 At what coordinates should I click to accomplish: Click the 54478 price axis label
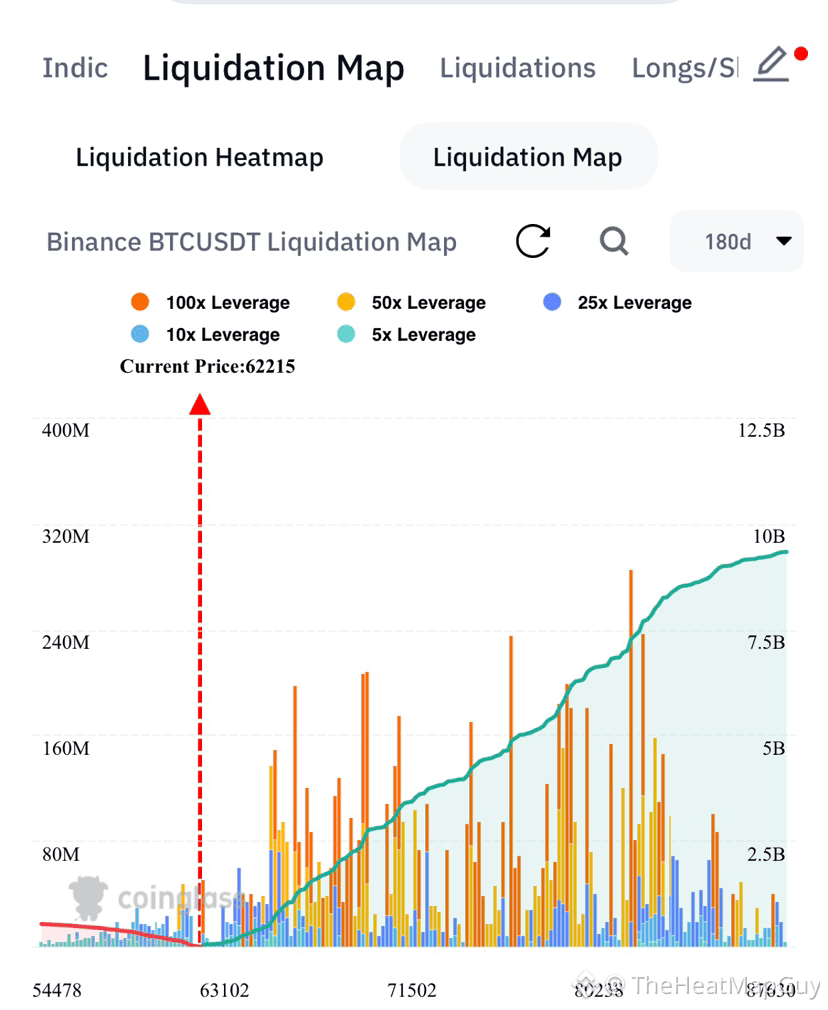[x=57, y=990]
